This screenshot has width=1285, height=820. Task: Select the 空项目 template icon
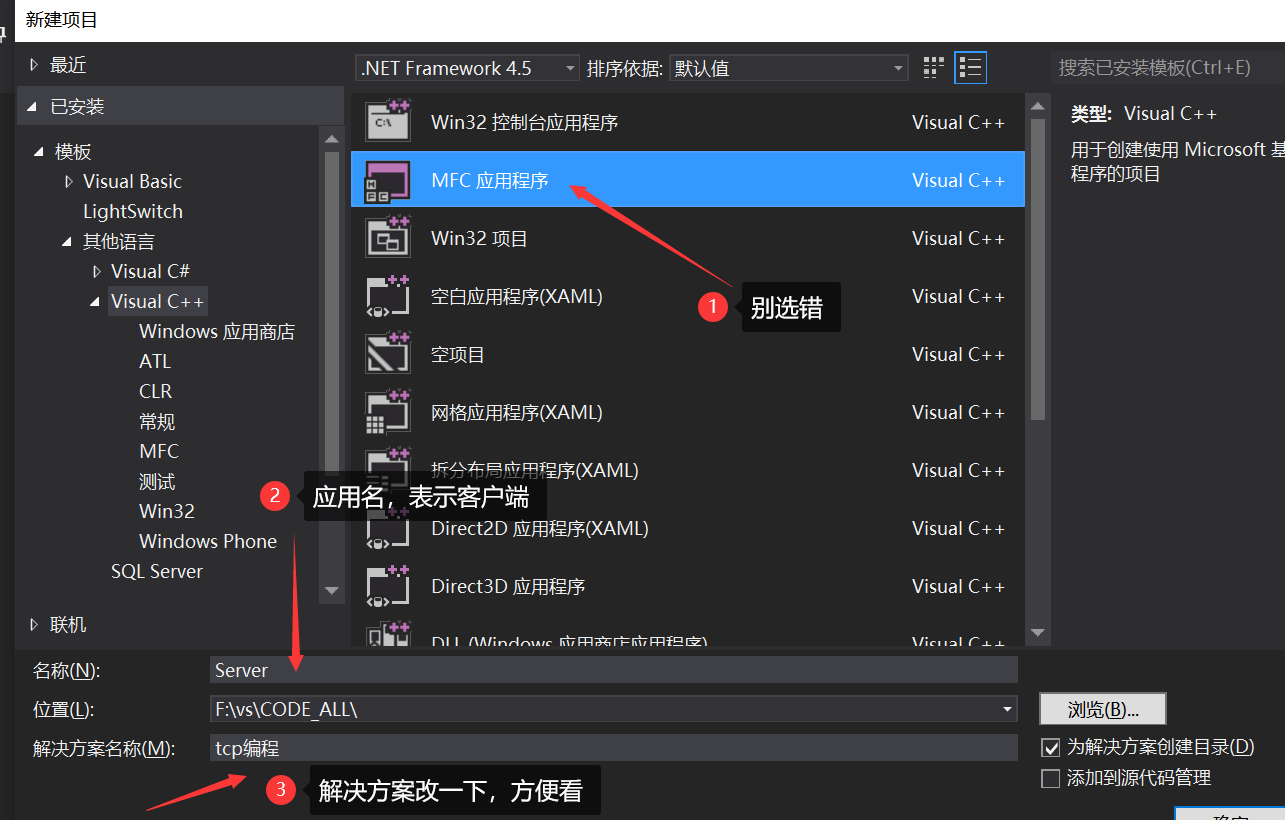click(387, 353)
